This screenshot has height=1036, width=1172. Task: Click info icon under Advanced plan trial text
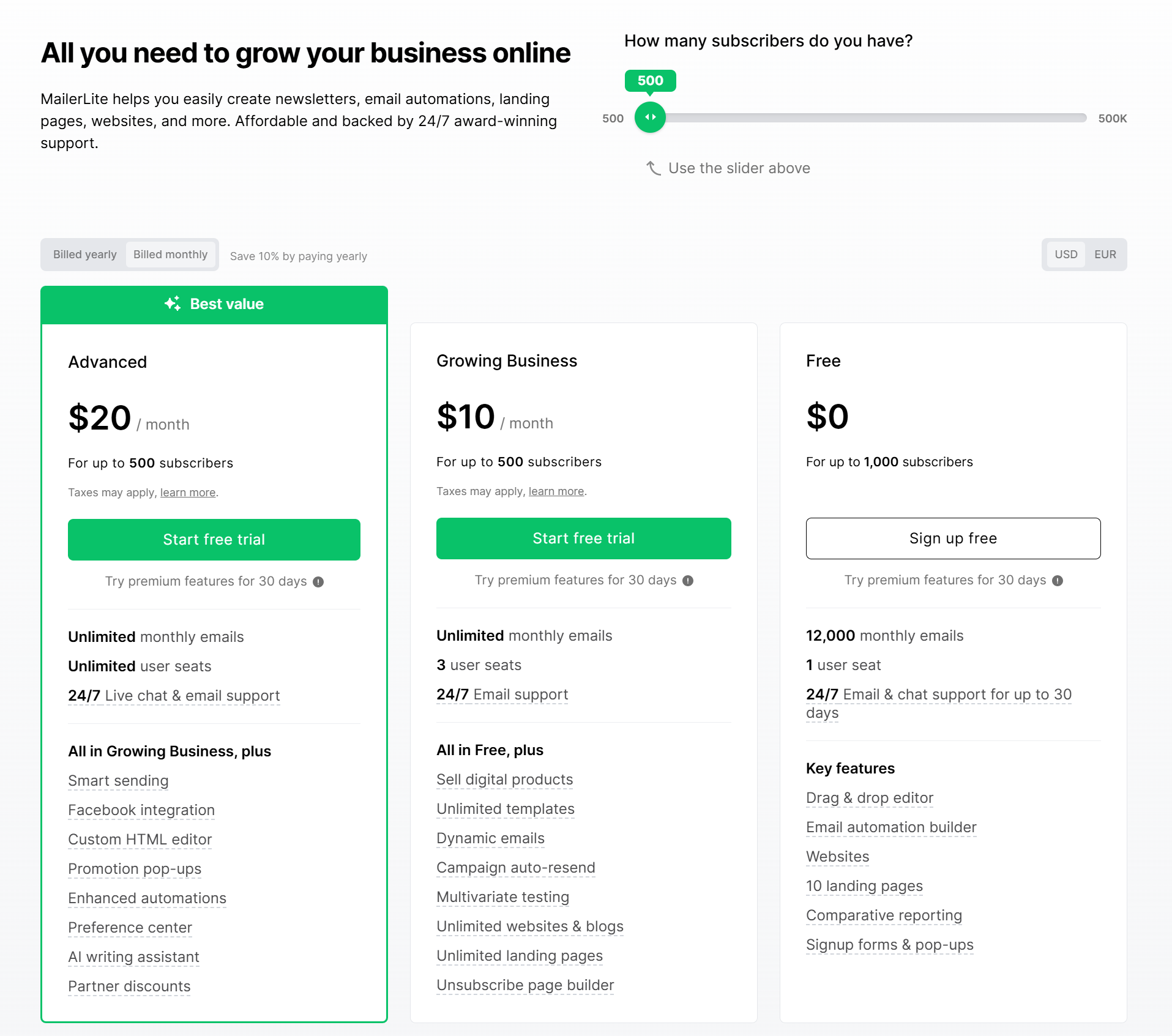318,582
